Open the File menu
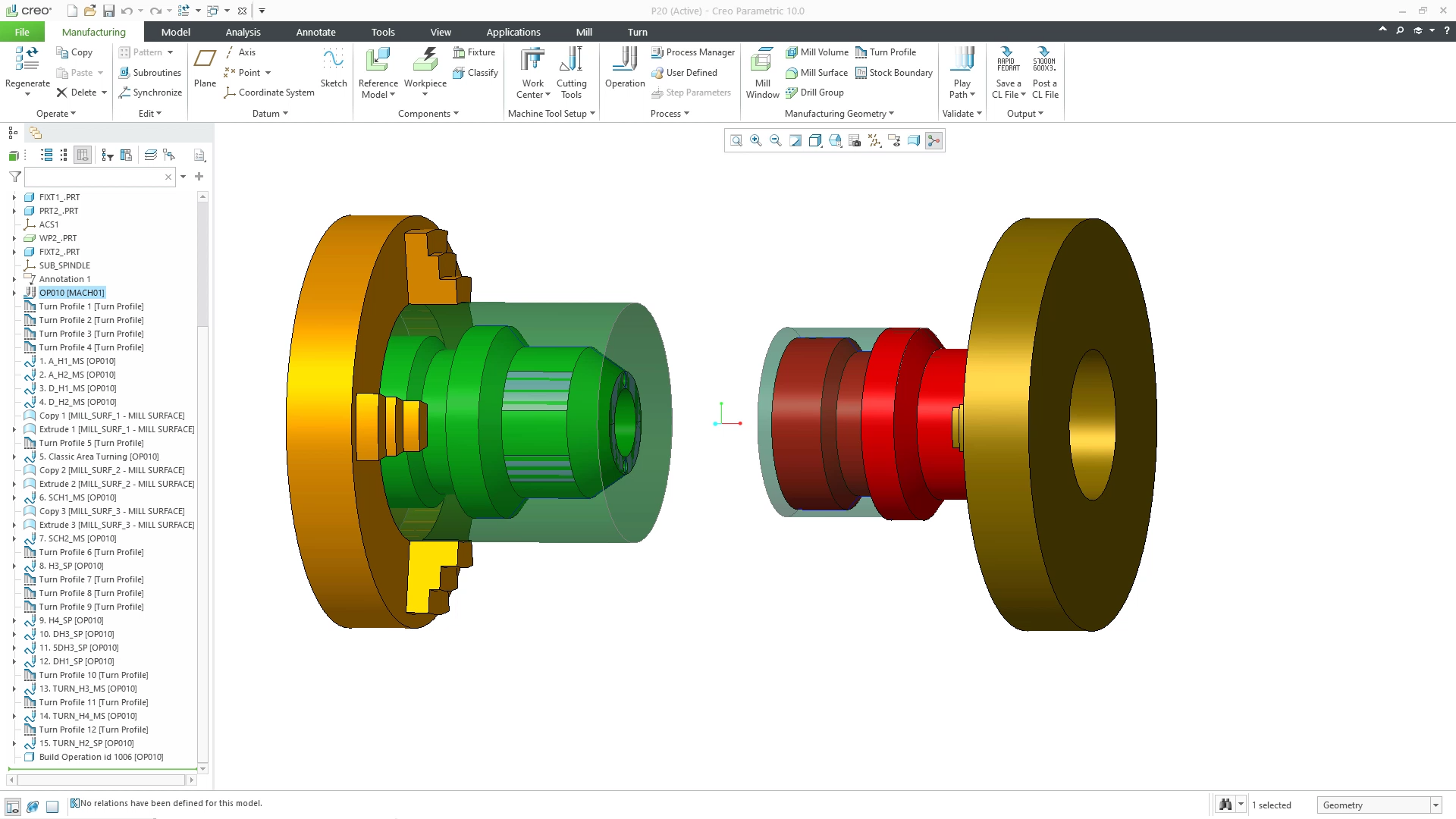The image size is (1456, 819). pos(22,32)
